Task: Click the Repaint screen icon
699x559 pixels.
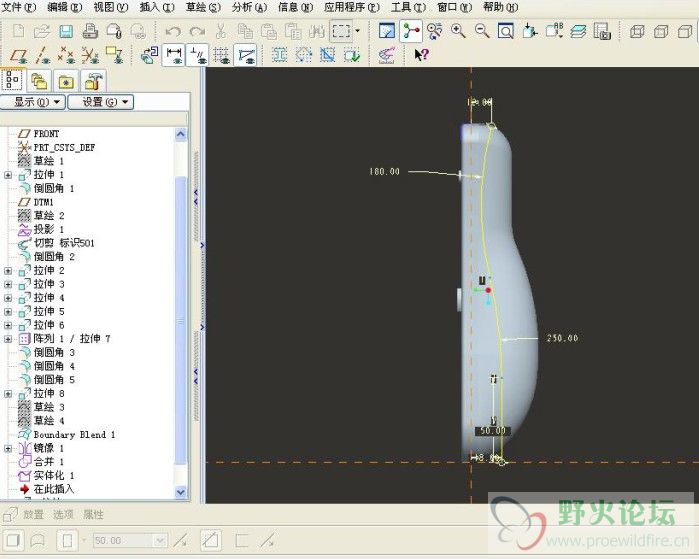Action: coord(387,31)
